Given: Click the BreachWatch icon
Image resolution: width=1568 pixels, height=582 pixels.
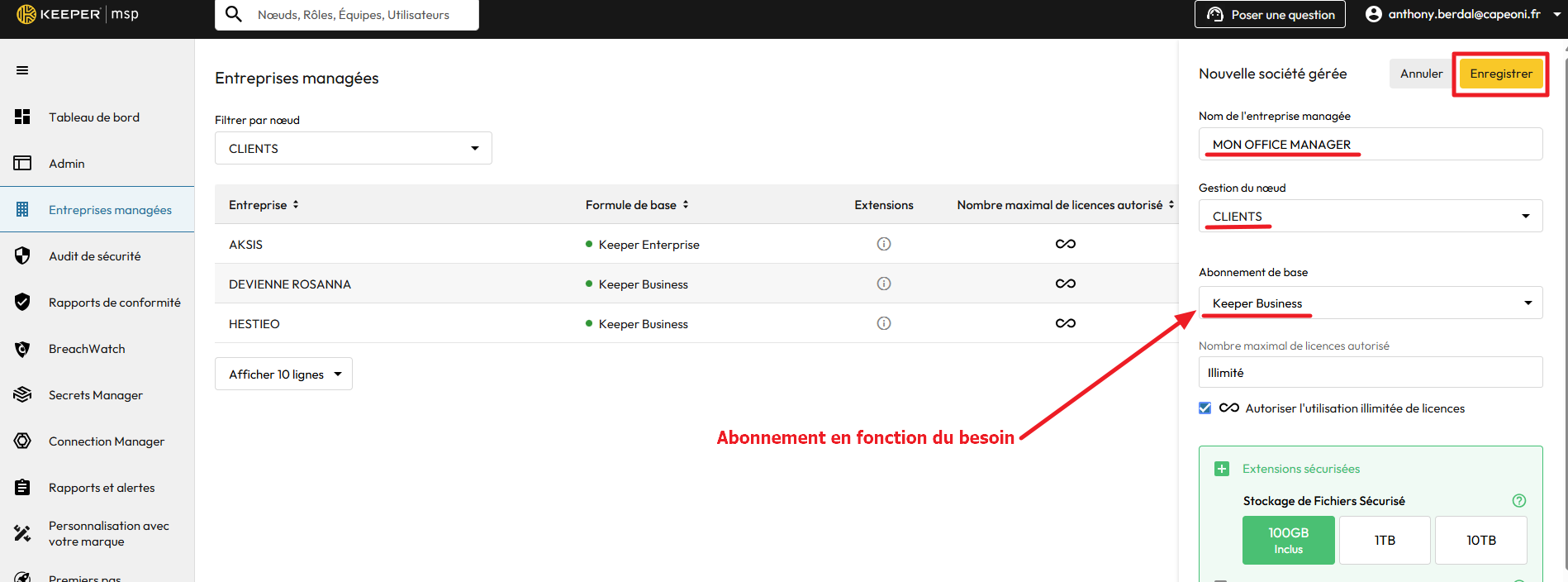Looking at the screenshot, I should [x=22, y=349].
